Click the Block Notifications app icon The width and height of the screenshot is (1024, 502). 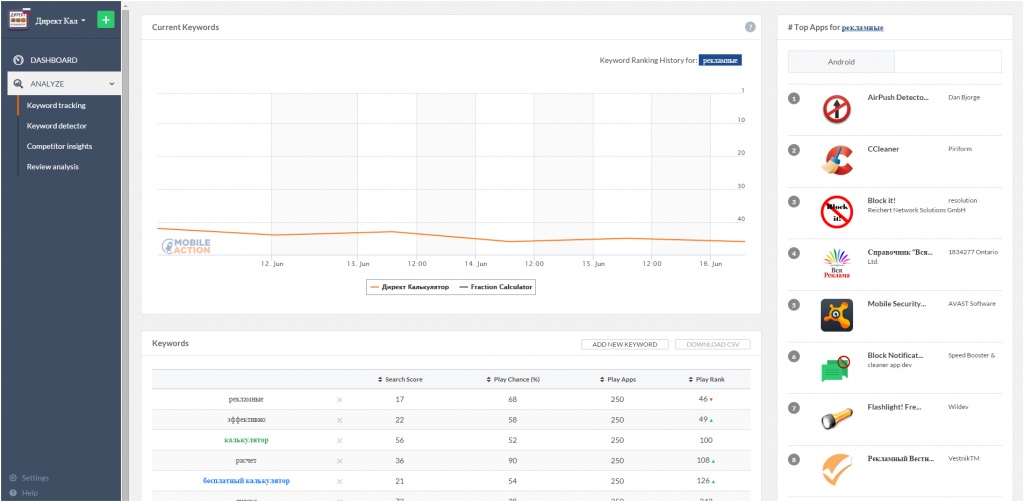click(835, 367)
